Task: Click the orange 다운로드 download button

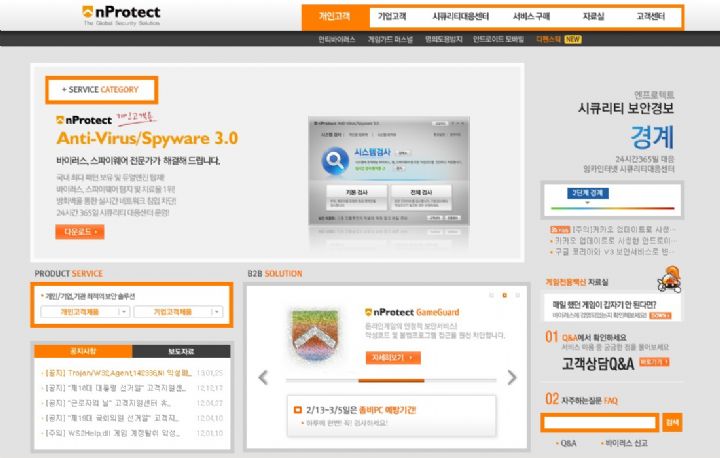Action: tap(80, 232)
